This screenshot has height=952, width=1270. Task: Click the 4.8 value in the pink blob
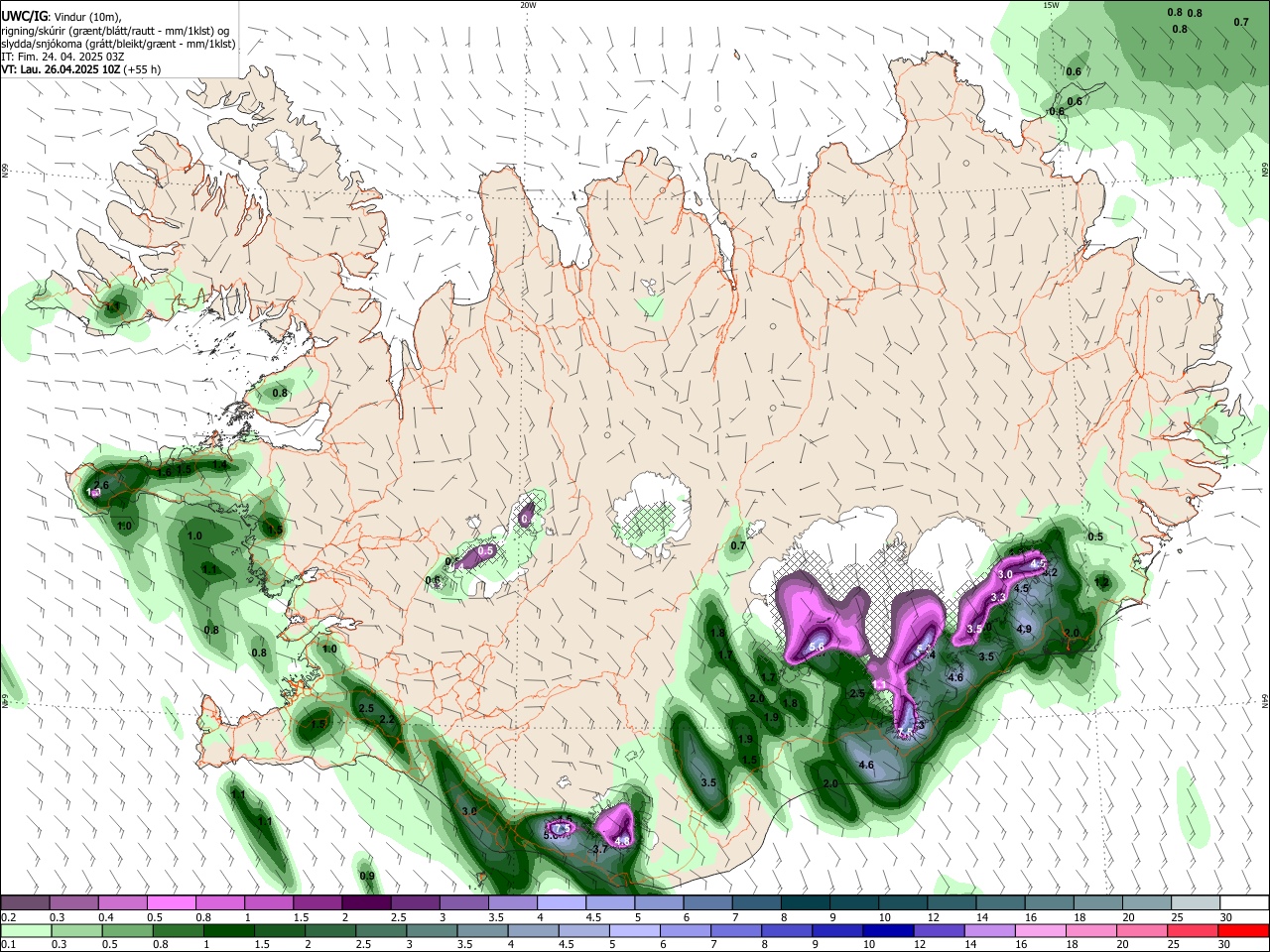point(623,841)
